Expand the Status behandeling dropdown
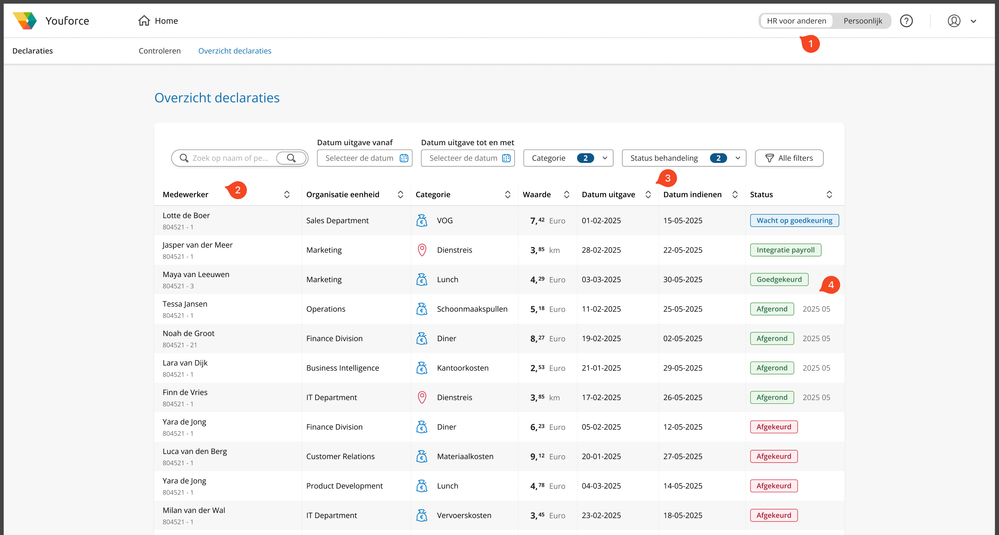The height and width of the screenshot is (535, 999). tap(684, 158)
